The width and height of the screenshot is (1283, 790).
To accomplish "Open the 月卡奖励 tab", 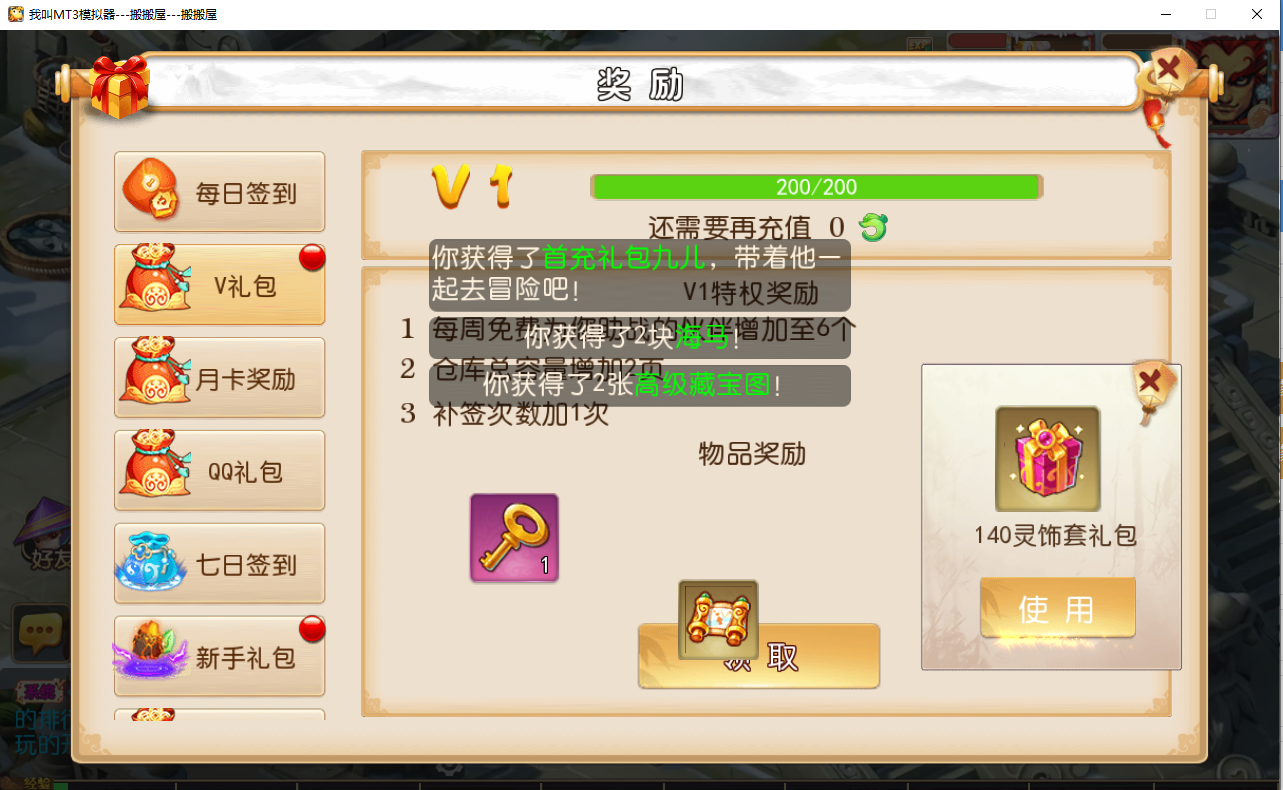I will coord(220,378).
